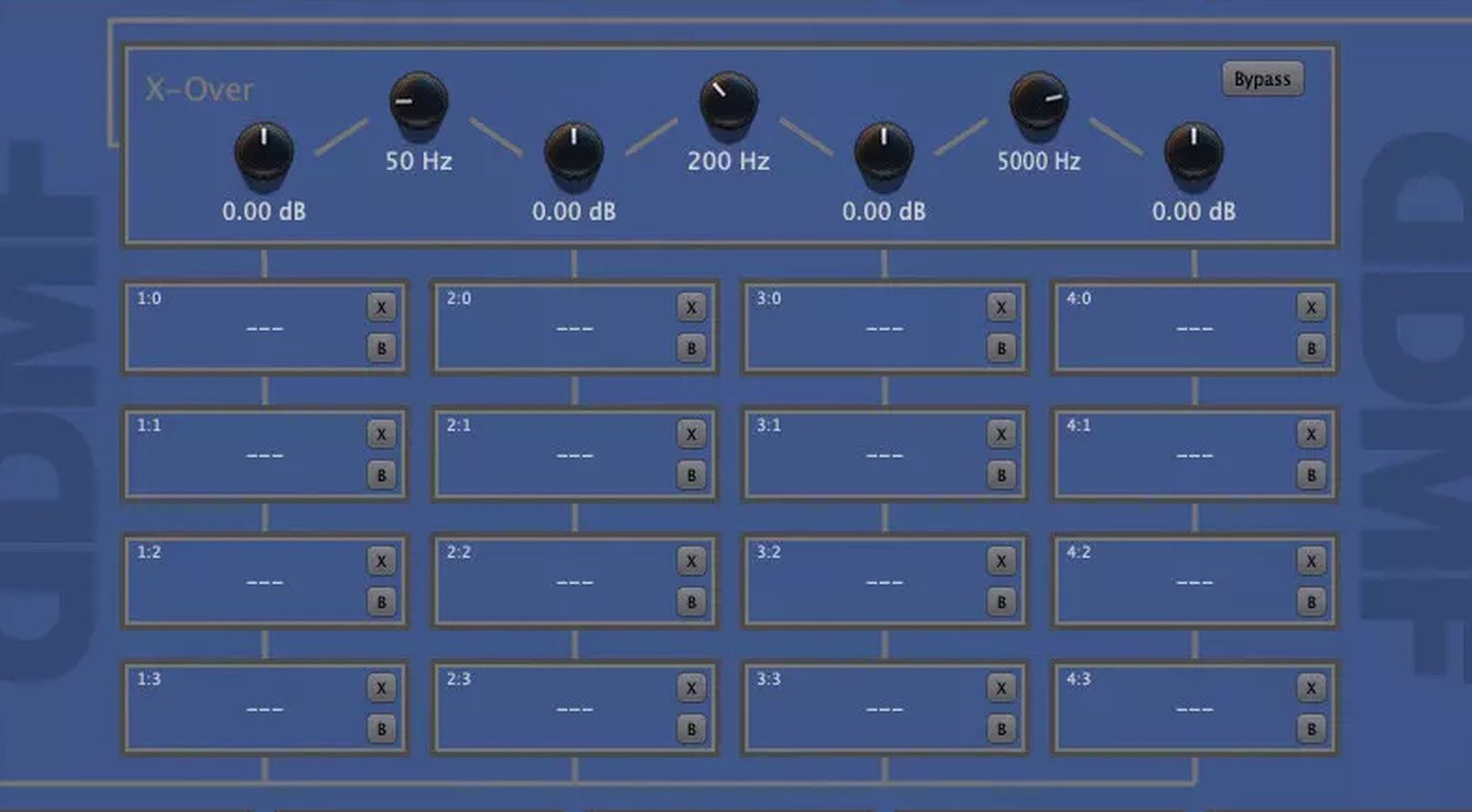1472x812 pixels.
Task: Click the Bypass button in X-Over
Action: click(x=1263, y=79)
